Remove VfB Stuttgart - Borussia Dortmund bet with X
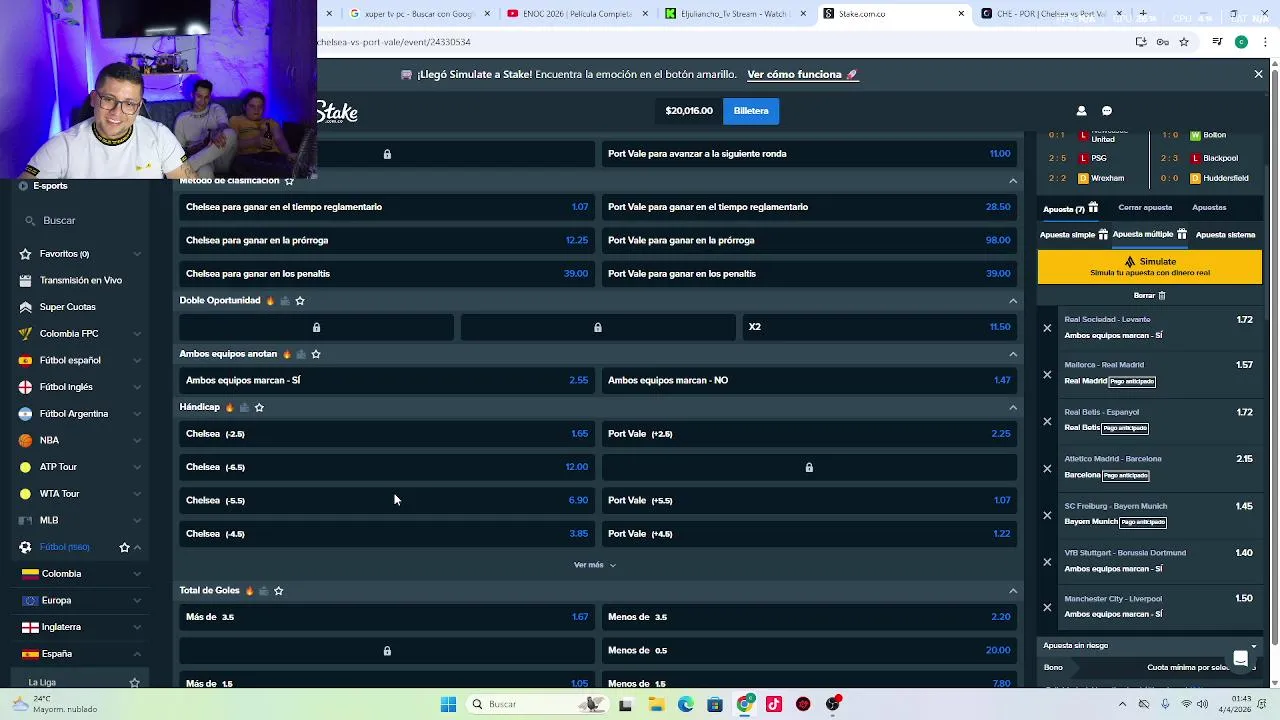This screenshot has width=1280, height=720. pyautogui.click(x=1047, y=561)
